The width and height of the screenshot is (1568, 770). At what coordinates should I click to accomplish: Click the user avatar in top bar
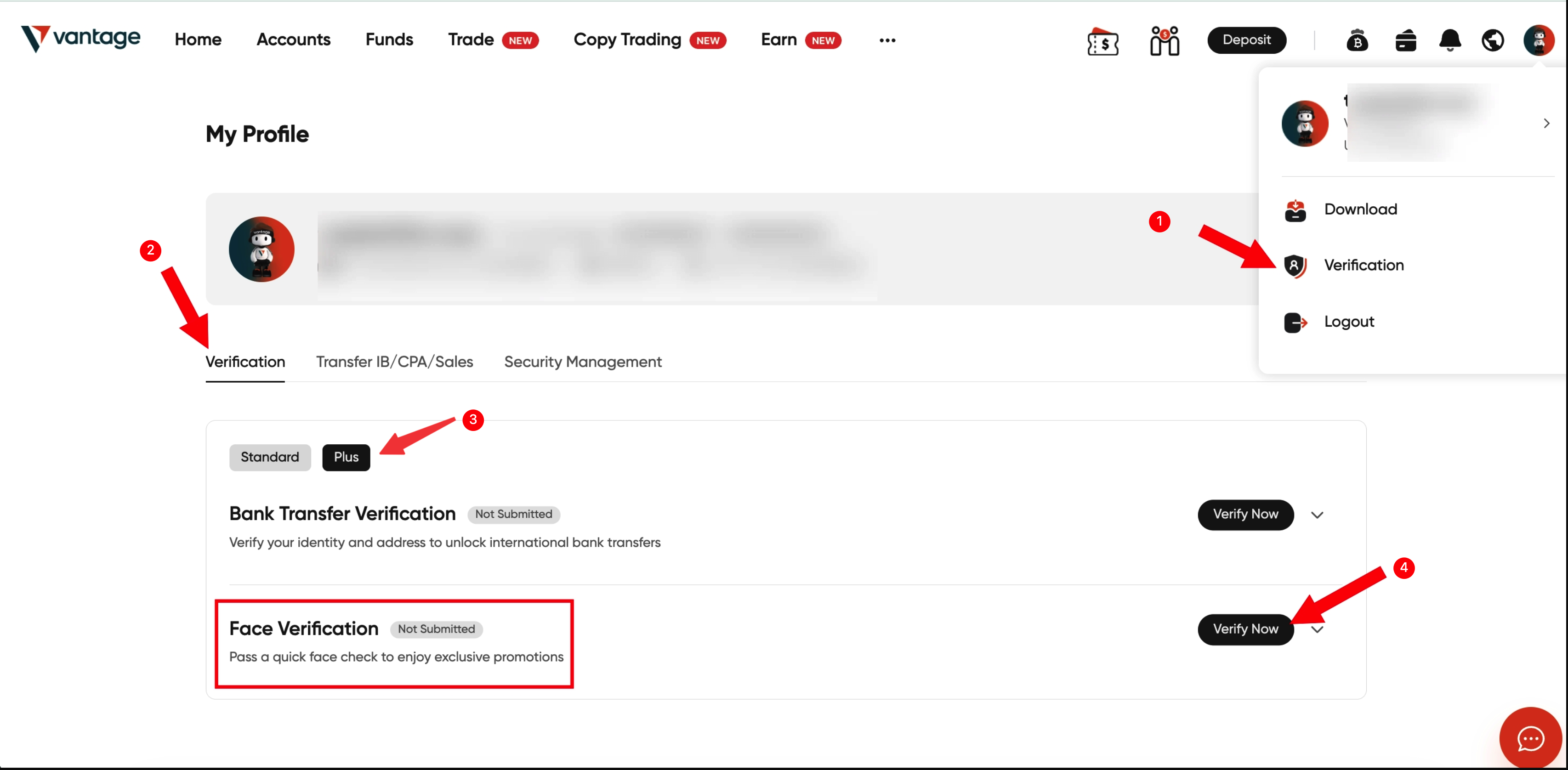[x=1539, y=40]
